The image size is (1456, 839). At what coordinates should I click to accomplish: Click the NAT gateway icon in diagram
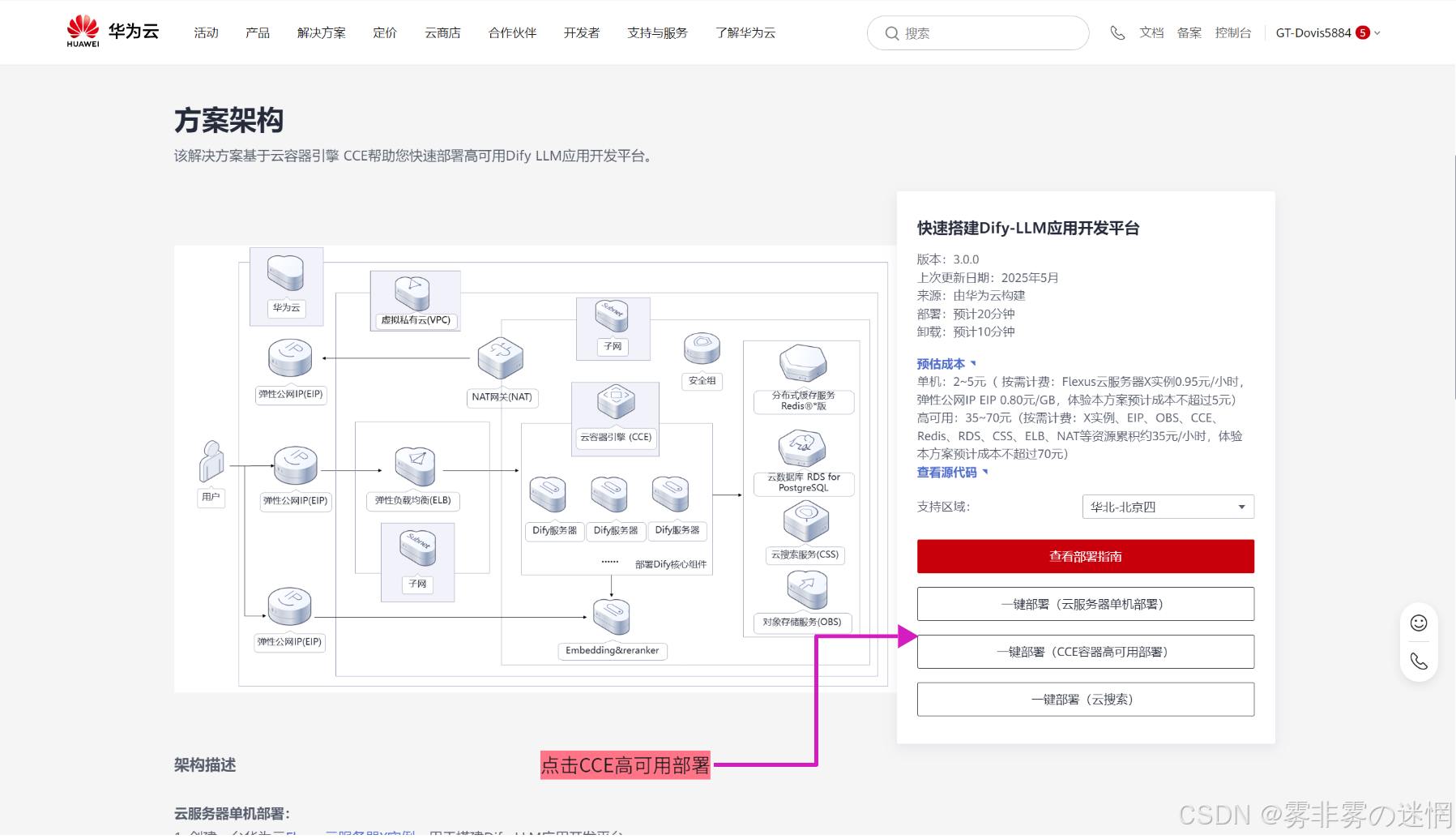coord(501,359)
